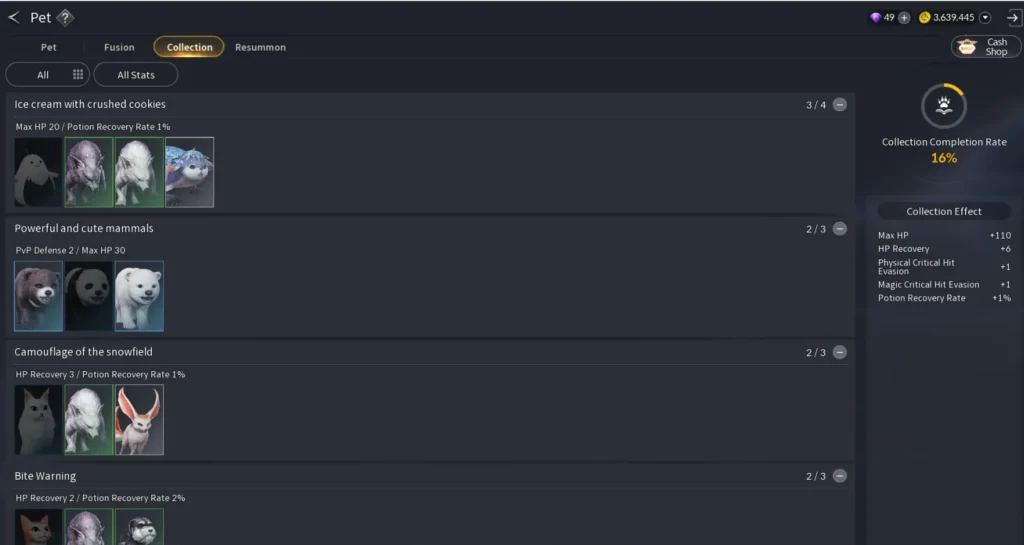
Task: Click the plus icon to add diamonds
Action: 904,18
